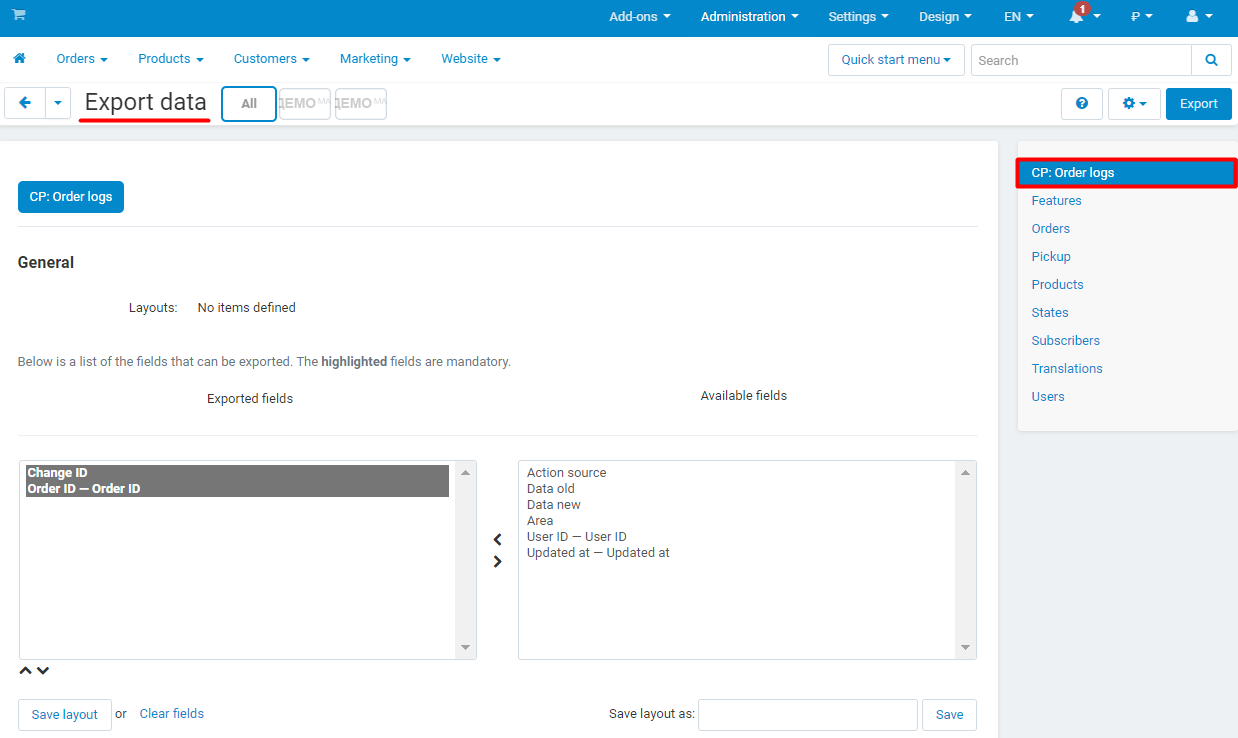Image resolution: width=1238 pixels, height=738 pixels.
Task: Click the magnifier search button
Action: pos(1211,60)
